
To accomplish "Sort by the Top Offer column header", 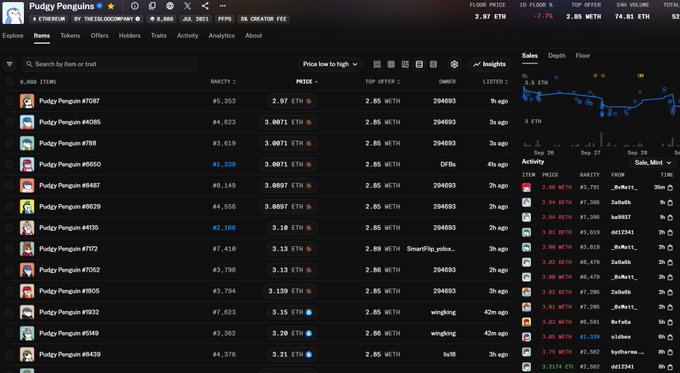I will (x=382, y=82).
